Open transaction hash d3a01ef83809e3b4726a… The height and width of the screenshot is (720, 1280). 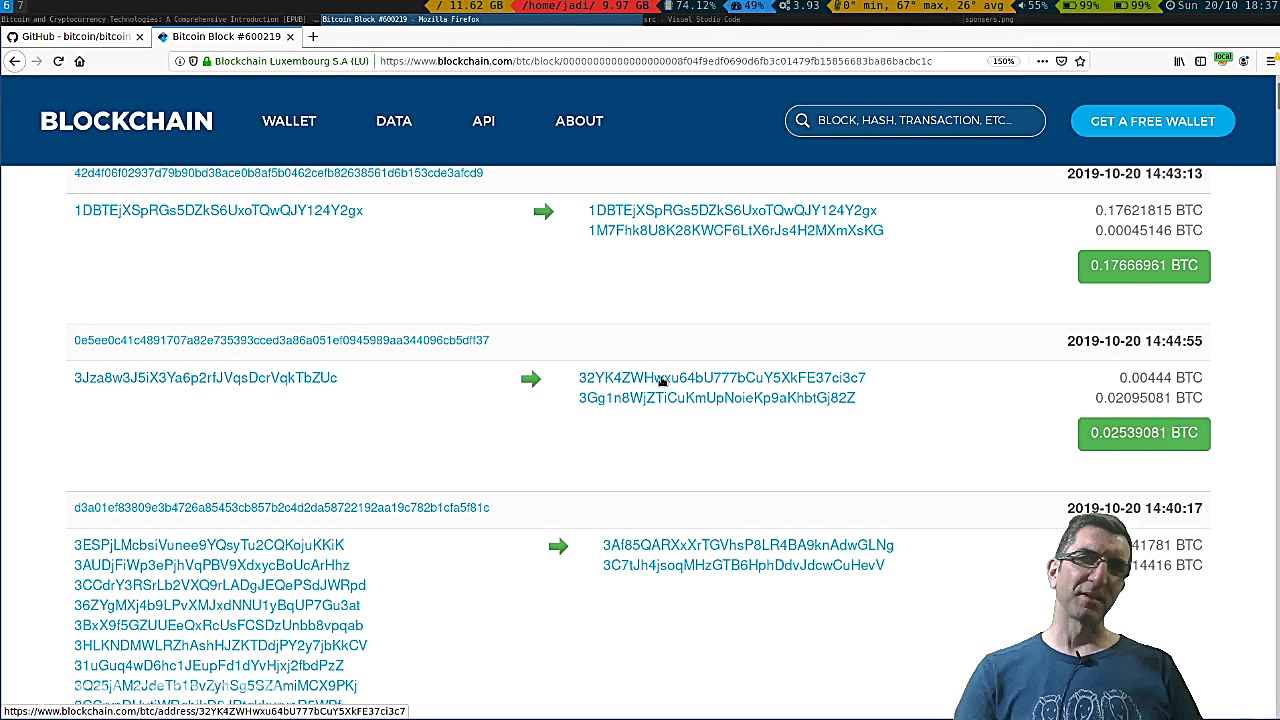pos(281,508)
